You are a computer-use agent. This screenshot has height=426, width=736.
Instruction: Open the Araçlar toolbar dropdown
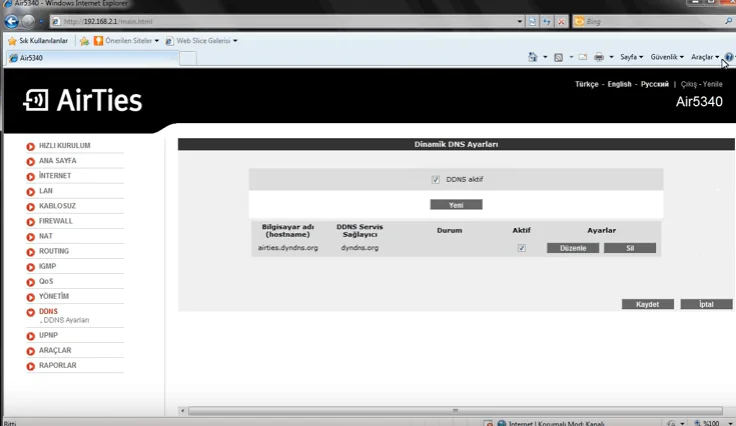tap(705, 57)
